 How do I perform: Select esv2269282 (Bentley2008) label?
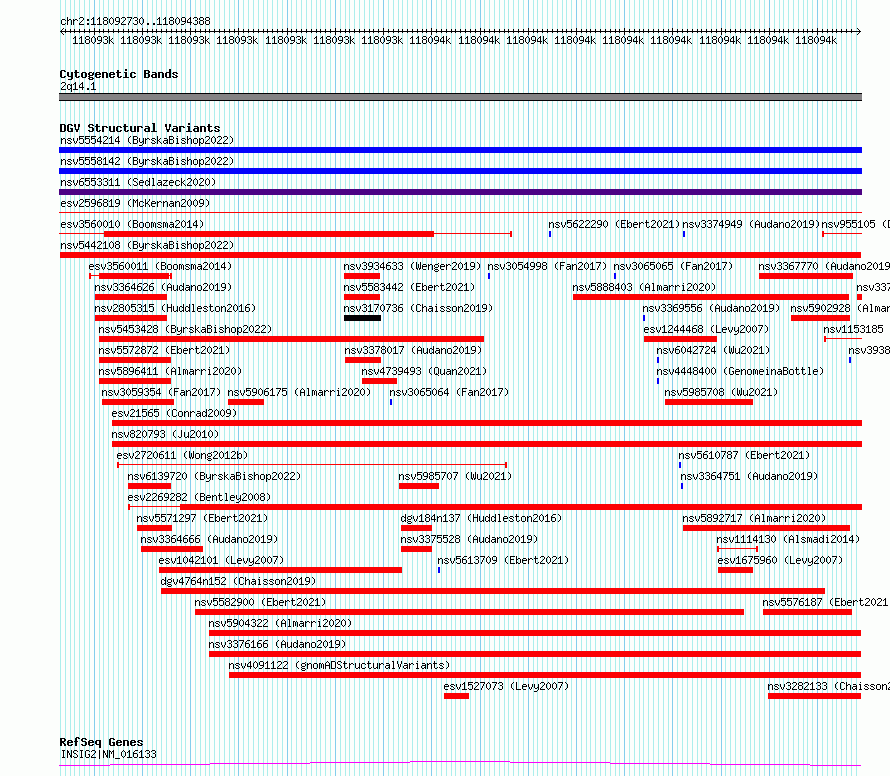(199, 497)
